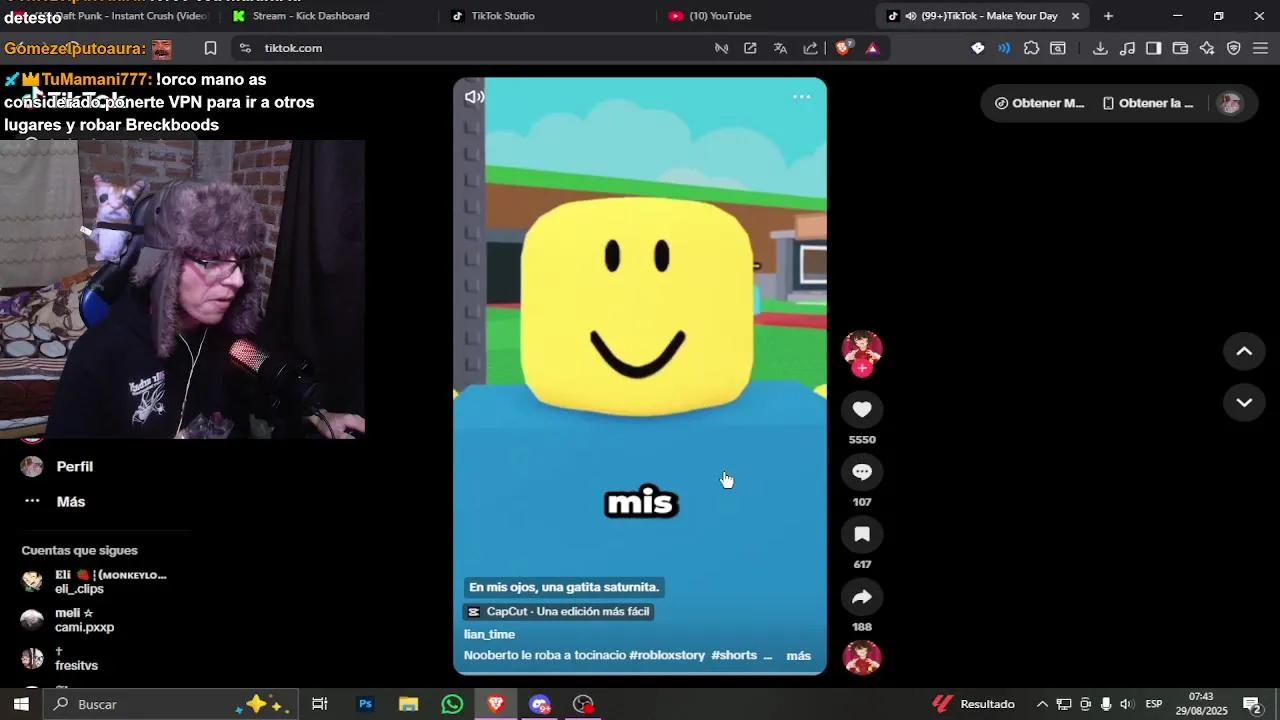Open browser extensions puzzle icon

coord(1031,48)
